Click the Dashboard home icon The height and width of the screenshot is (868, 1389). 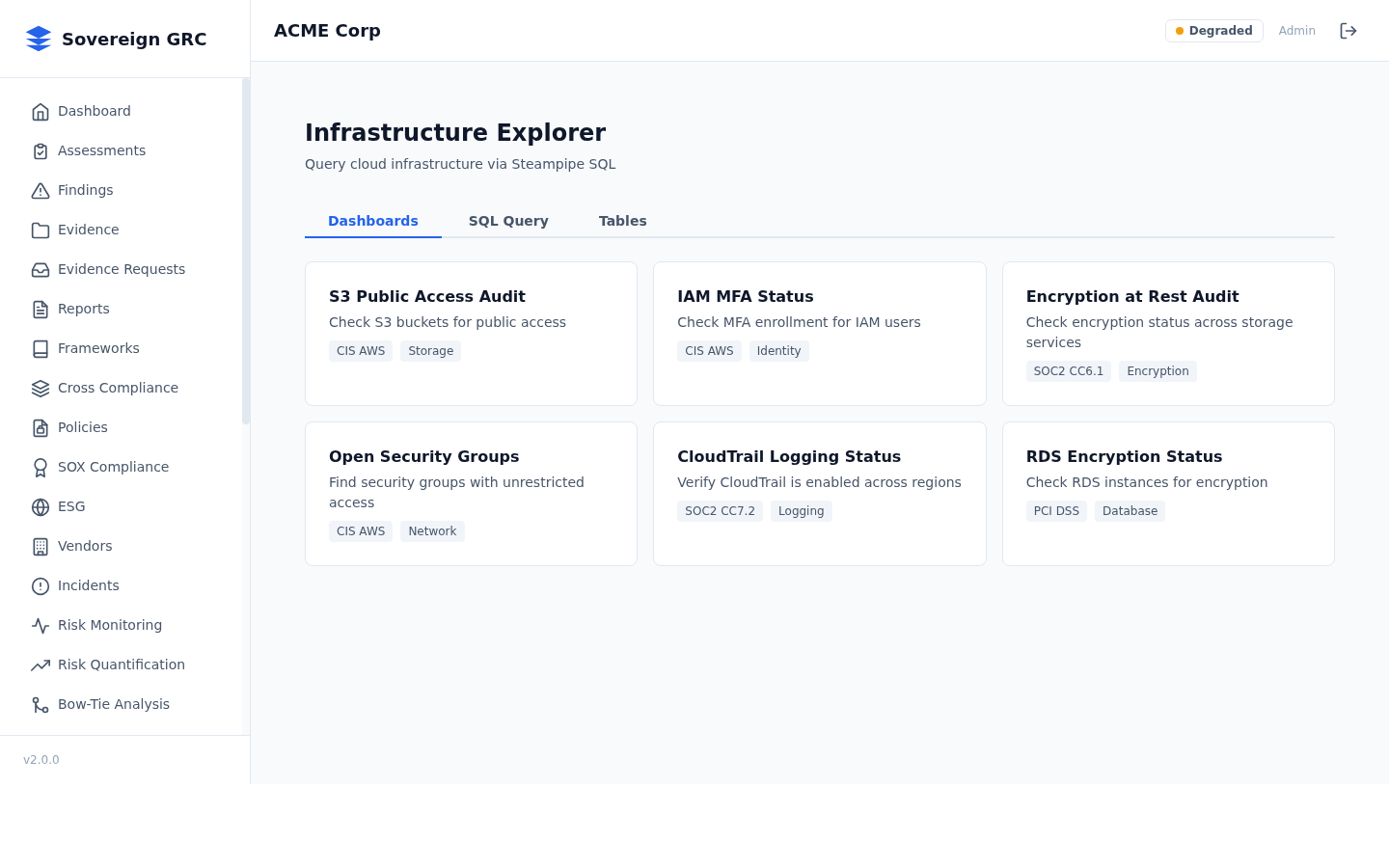coord(41,111)
